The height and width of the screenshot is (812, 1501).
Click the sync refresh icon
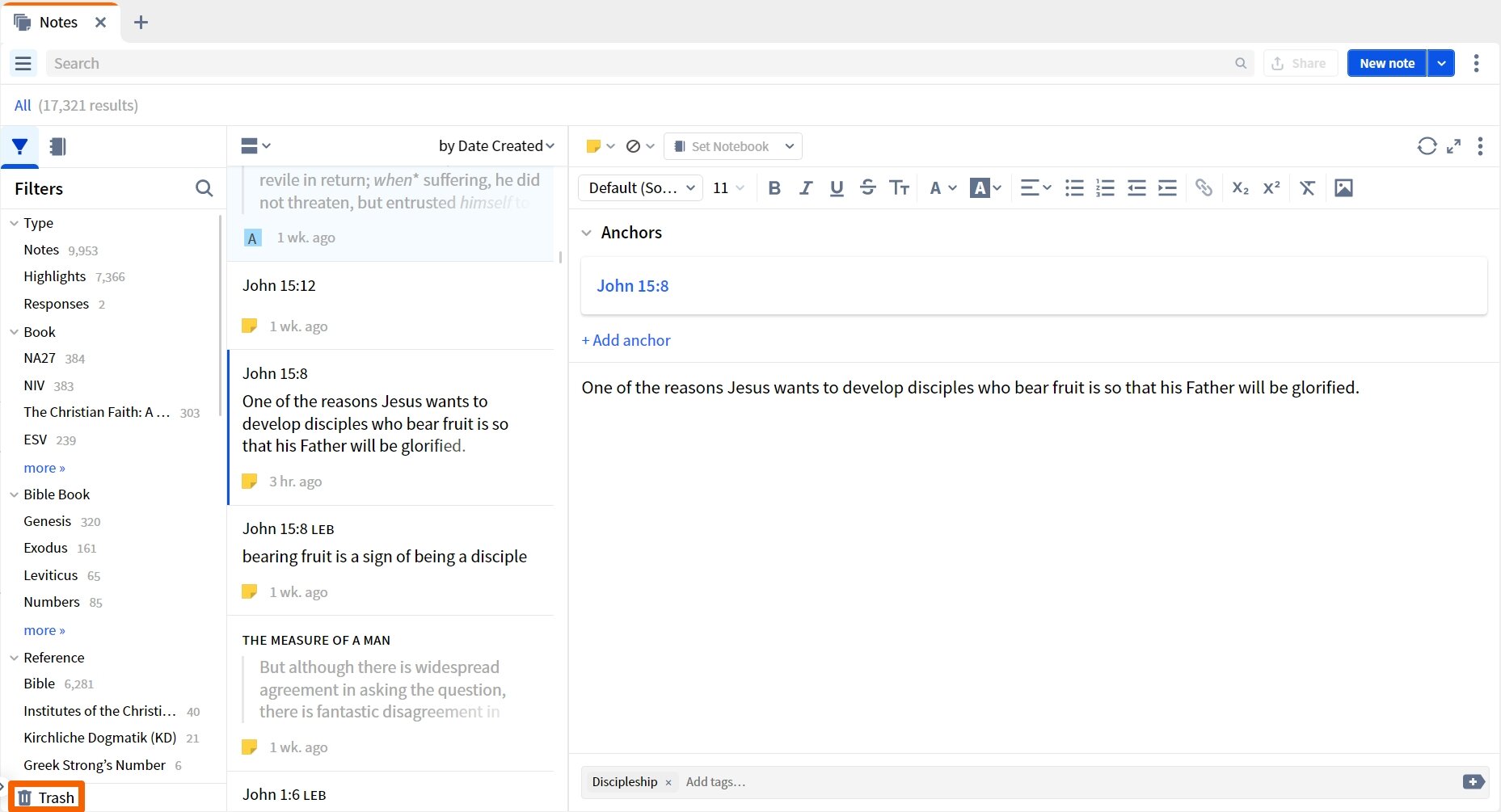1427,146
